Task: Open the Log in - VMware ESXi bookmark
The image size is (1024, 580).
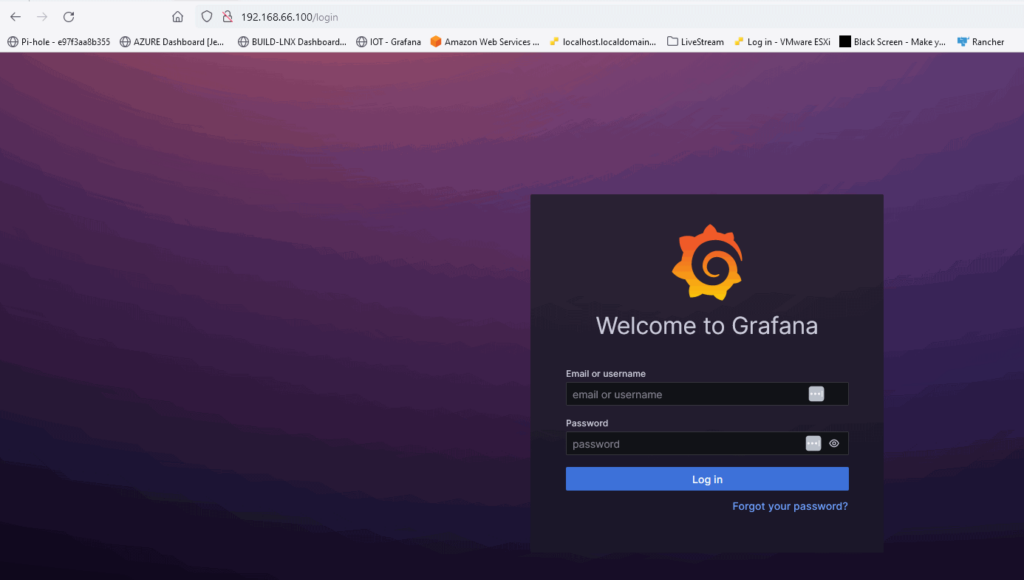Action: pos(782,42)
